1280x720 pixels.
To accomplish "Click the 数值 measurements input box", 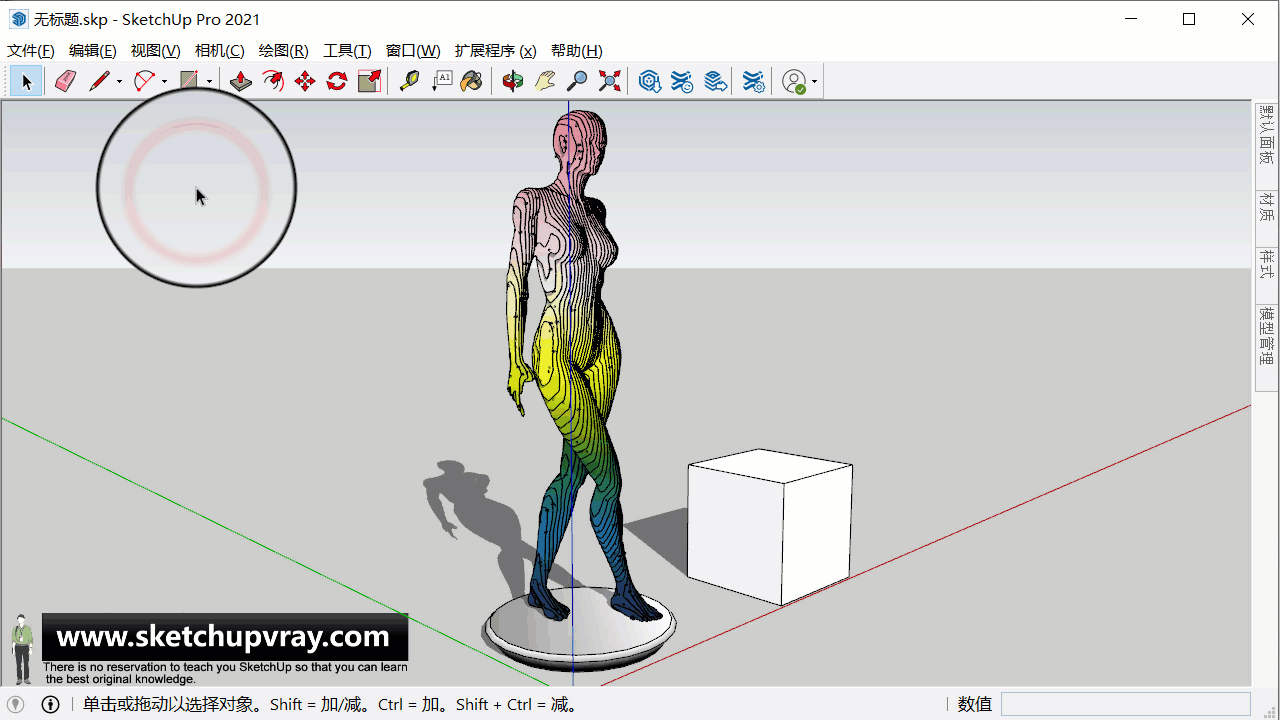I will (x=1125, y=704).
